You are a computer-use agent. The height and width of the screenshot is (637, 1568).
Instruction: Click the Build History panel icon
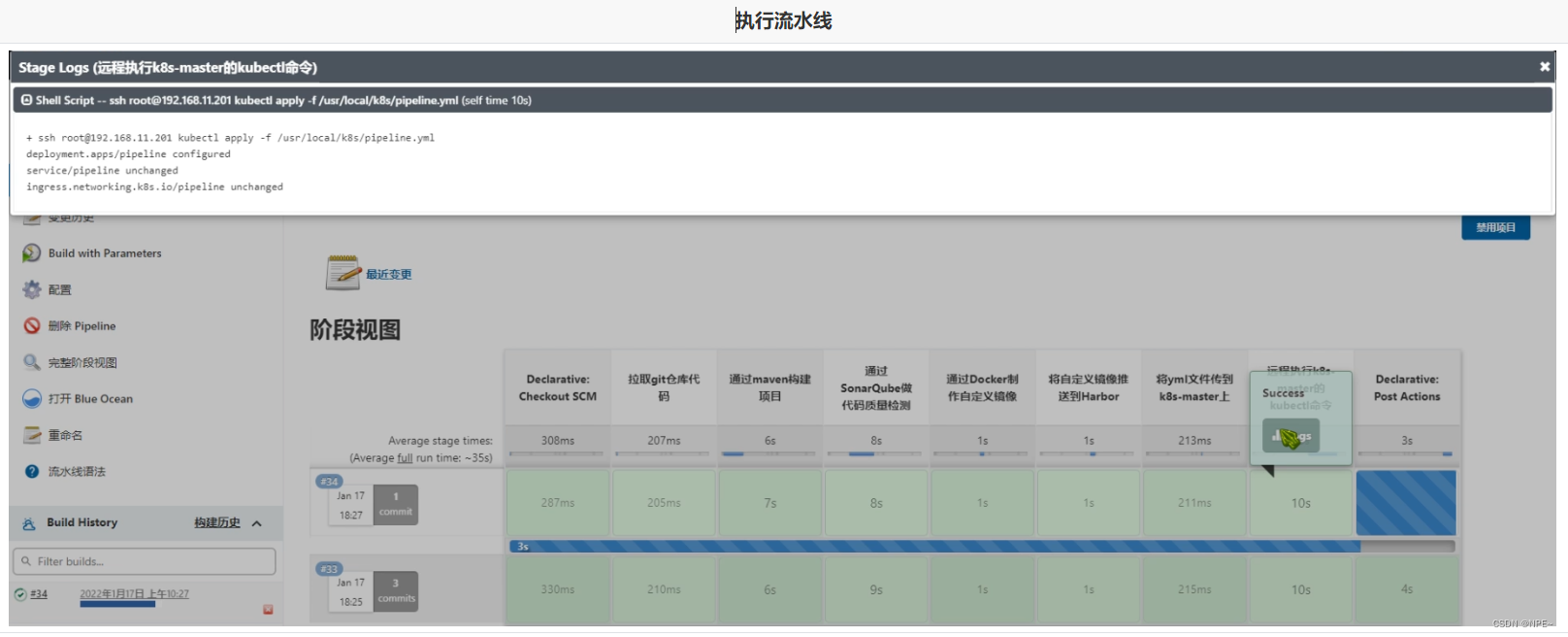tap(29, 523)
